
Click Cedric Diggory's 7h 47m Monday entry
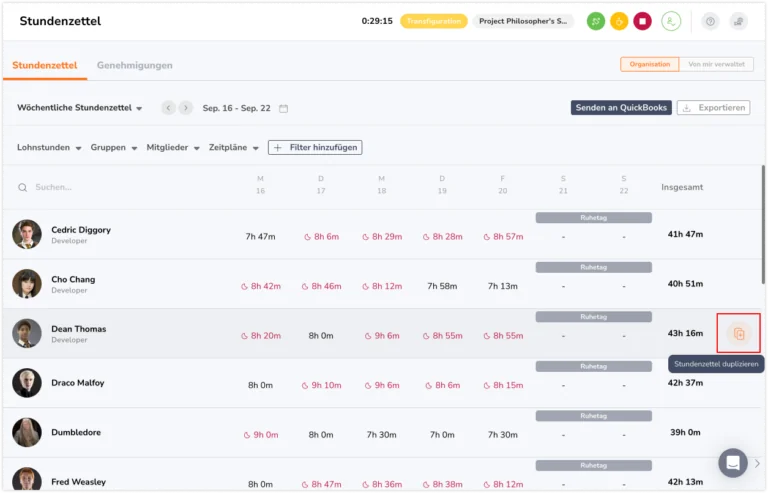(x=260, y=236)
